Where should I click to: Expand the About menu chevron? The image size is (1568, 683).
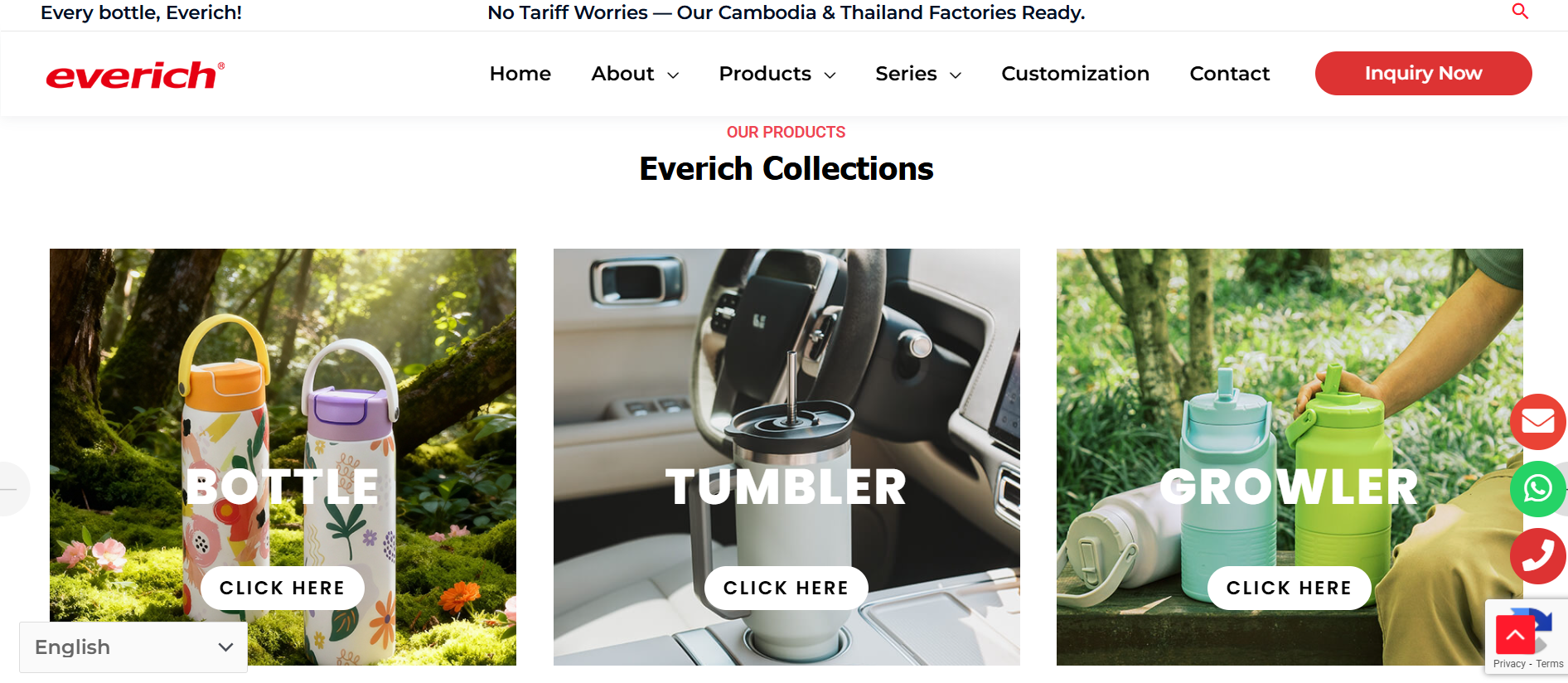[x=673, y=75]
